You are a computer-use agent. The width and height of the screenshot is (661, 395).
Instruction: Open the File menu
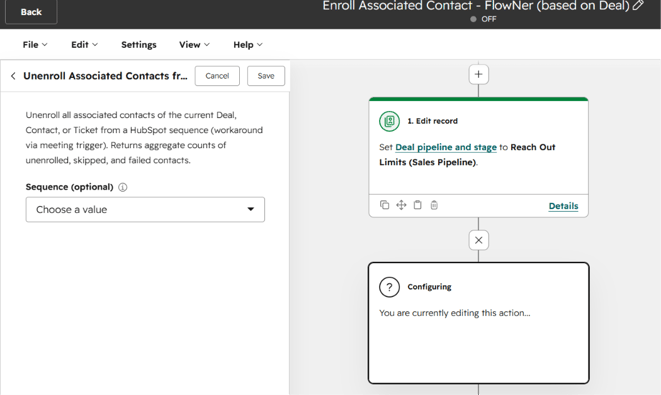point(35,45)
